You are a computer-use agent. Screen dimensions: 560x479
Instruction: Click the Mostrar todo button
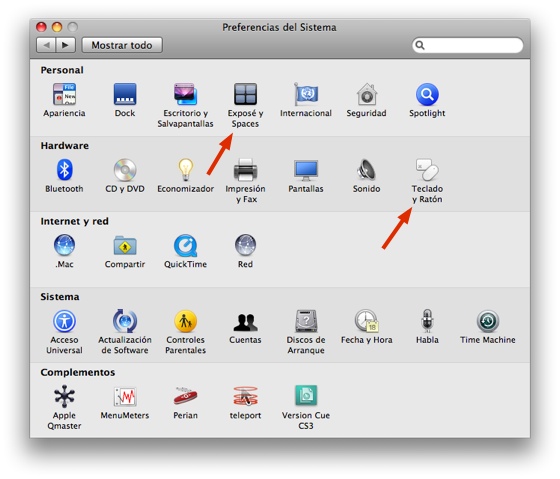(122, 45)
